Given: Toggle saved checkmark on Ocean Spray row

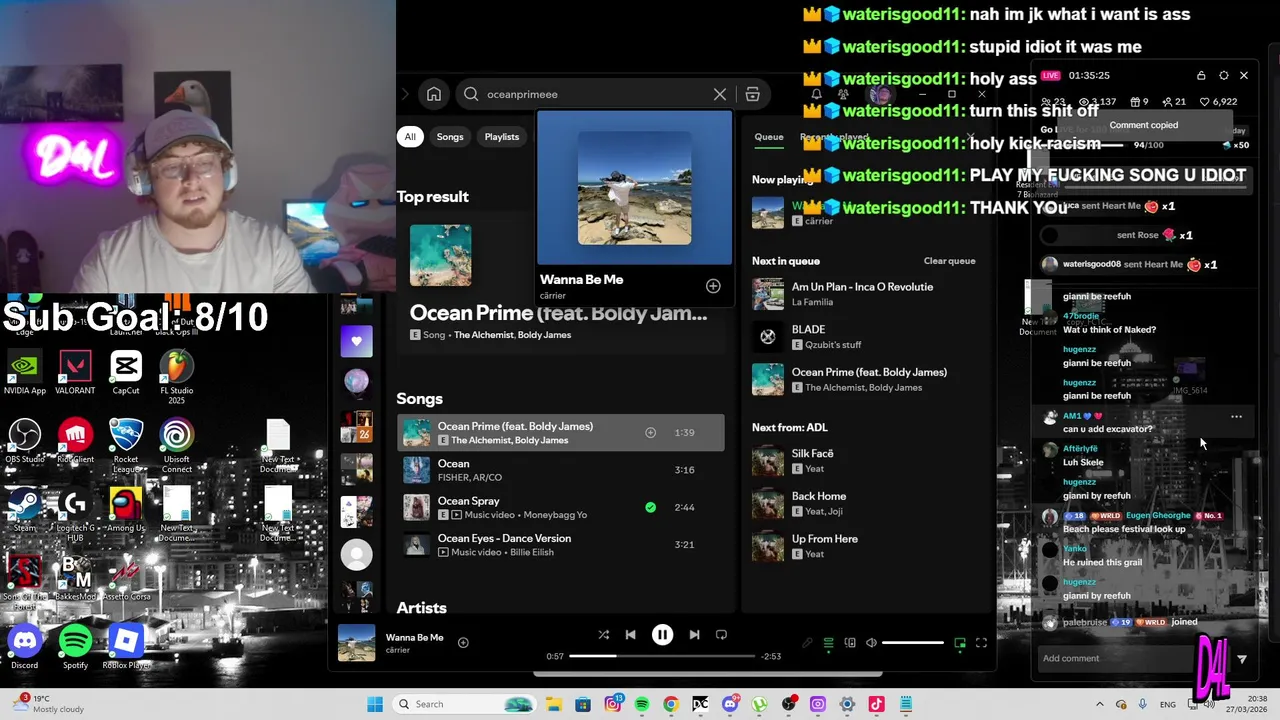Looking at the screenshot, I should [650, 507].
